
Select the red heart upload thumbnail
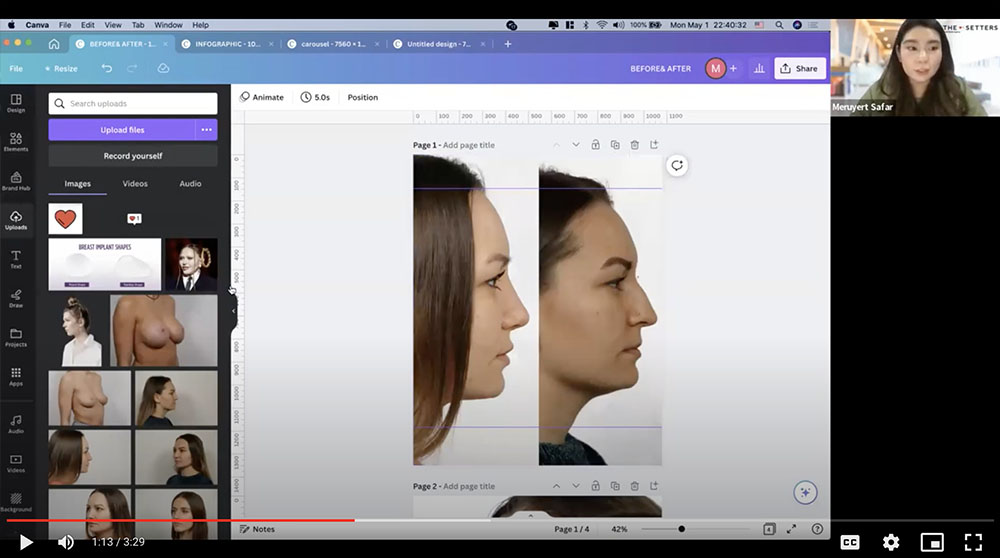click(65, 219)
